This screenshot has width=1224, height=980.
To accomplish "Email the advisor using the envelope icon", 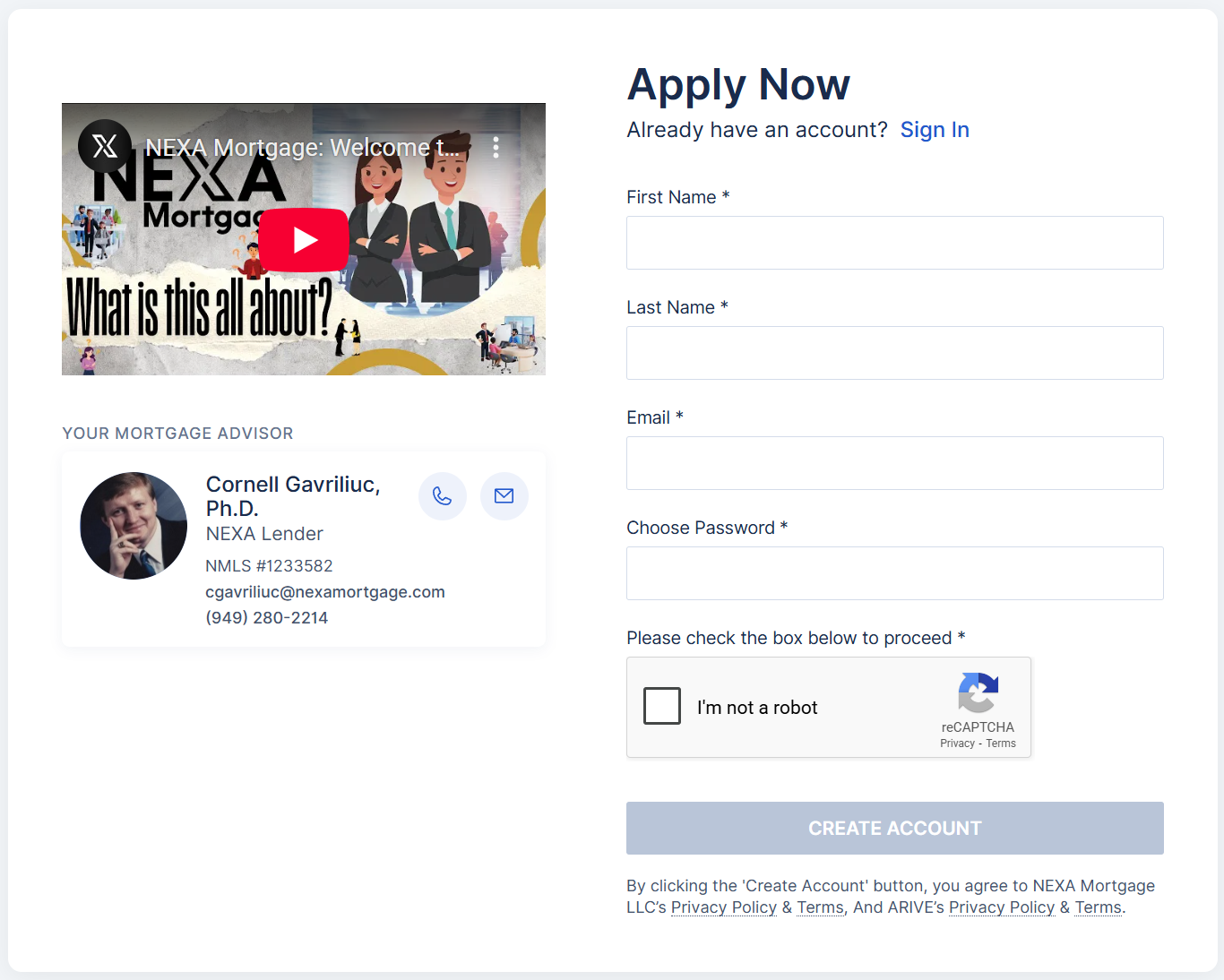I will click(504, 496).
